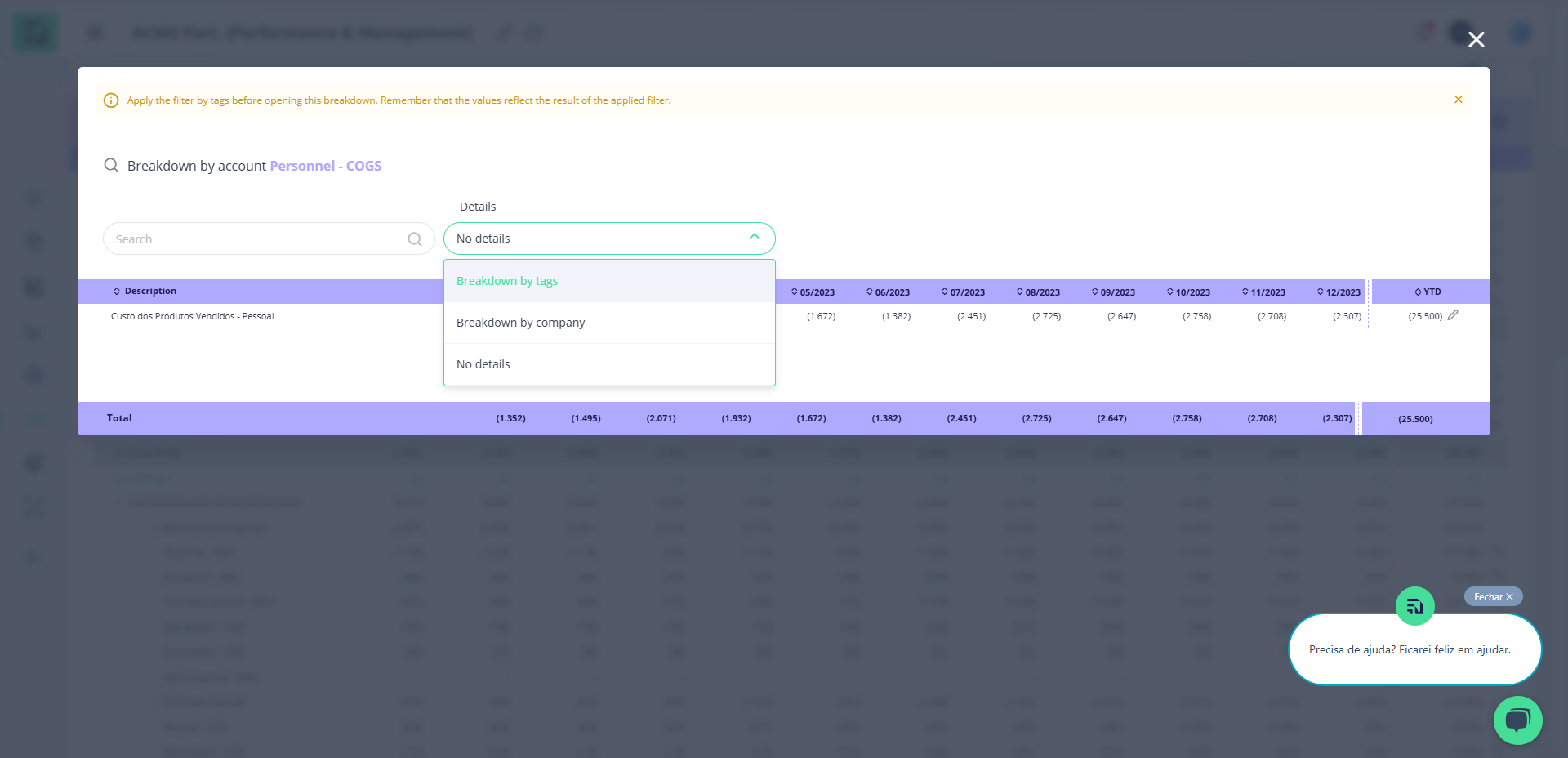Sort by the 07/2023 column
This screenshot has height=758, width=1568.
coord(964,292)
